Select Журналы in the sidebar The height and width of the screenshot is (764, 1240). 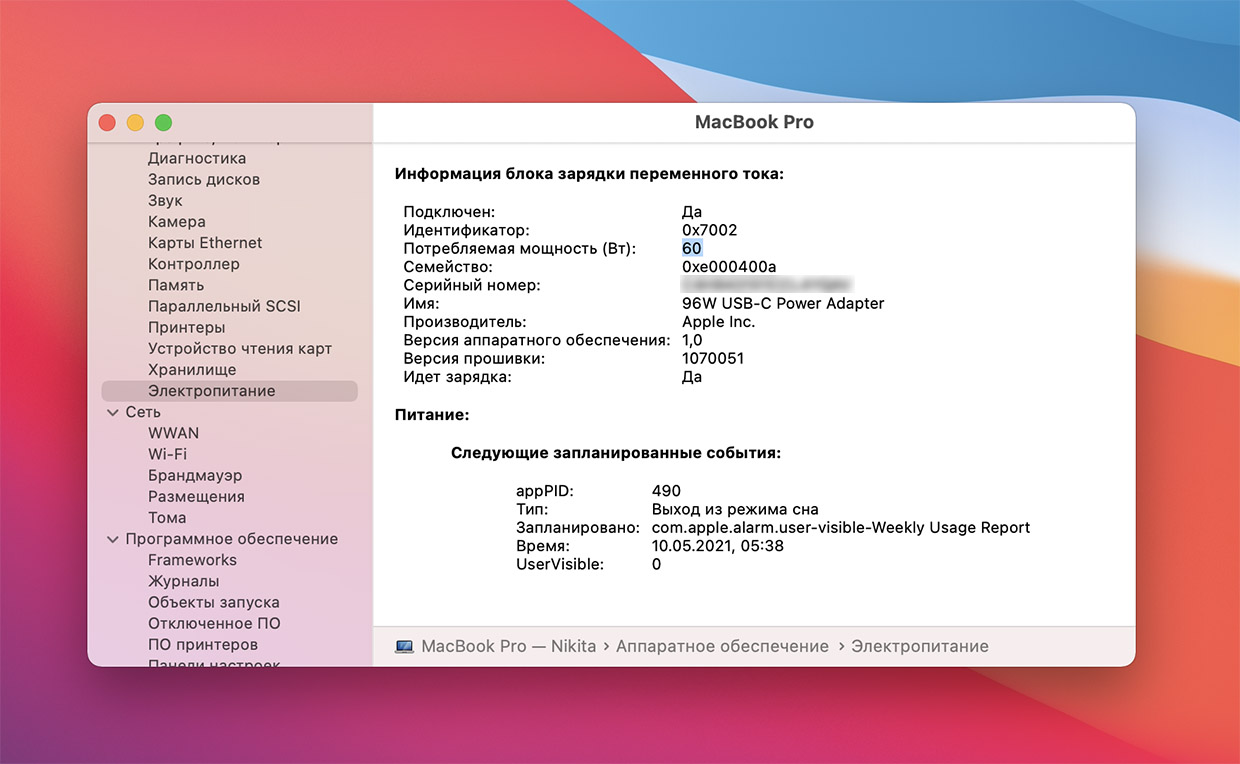click(x=184, y=581)
